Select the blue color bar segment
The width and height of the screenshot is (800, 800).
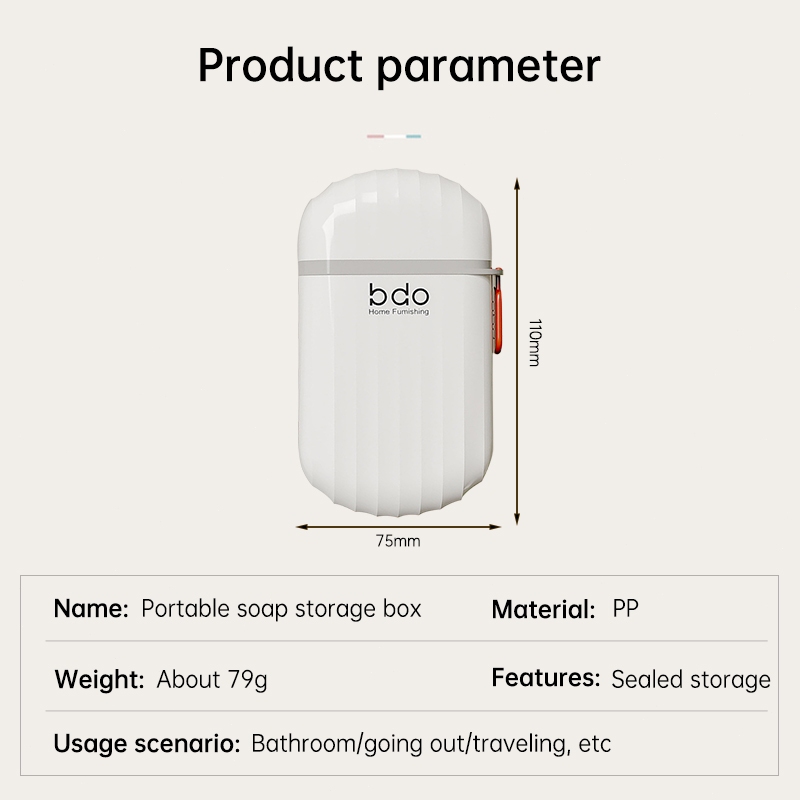tap(413, 136)
